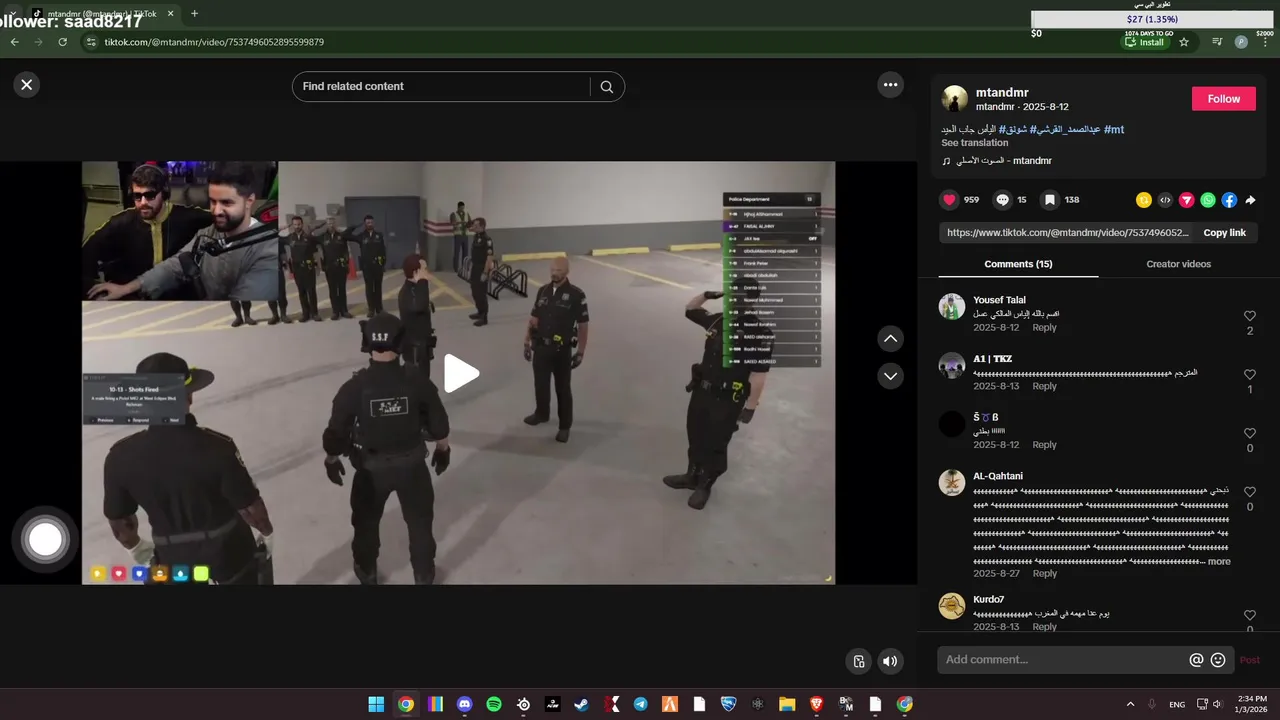Bookmark this page with star icon
This screenshot has width=1280, height=720.
(x=1184, y=42)
